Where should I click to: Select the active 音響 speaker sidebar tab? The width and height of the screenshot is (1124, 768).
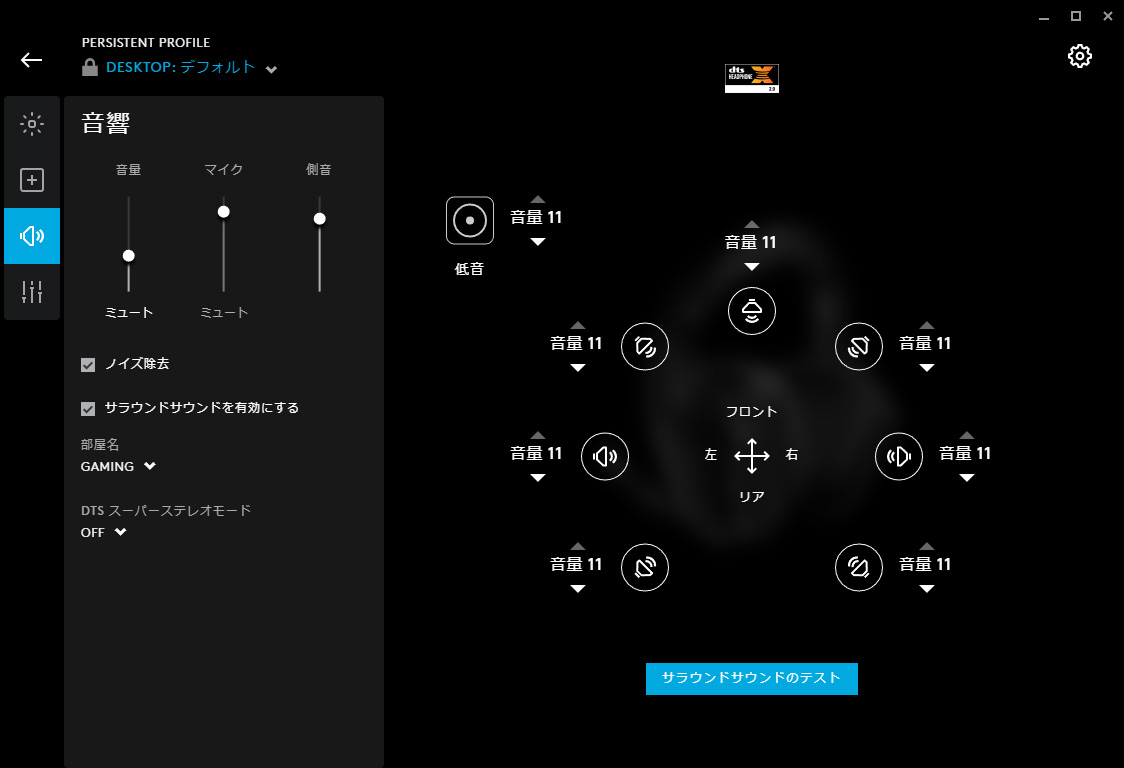[x=32, y=236]
